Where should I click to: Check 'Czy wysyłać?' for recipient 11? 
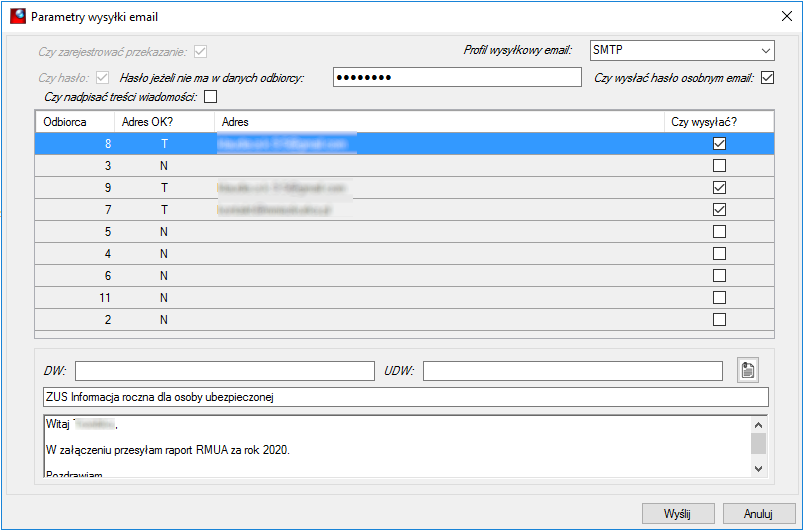coord(719,298)
